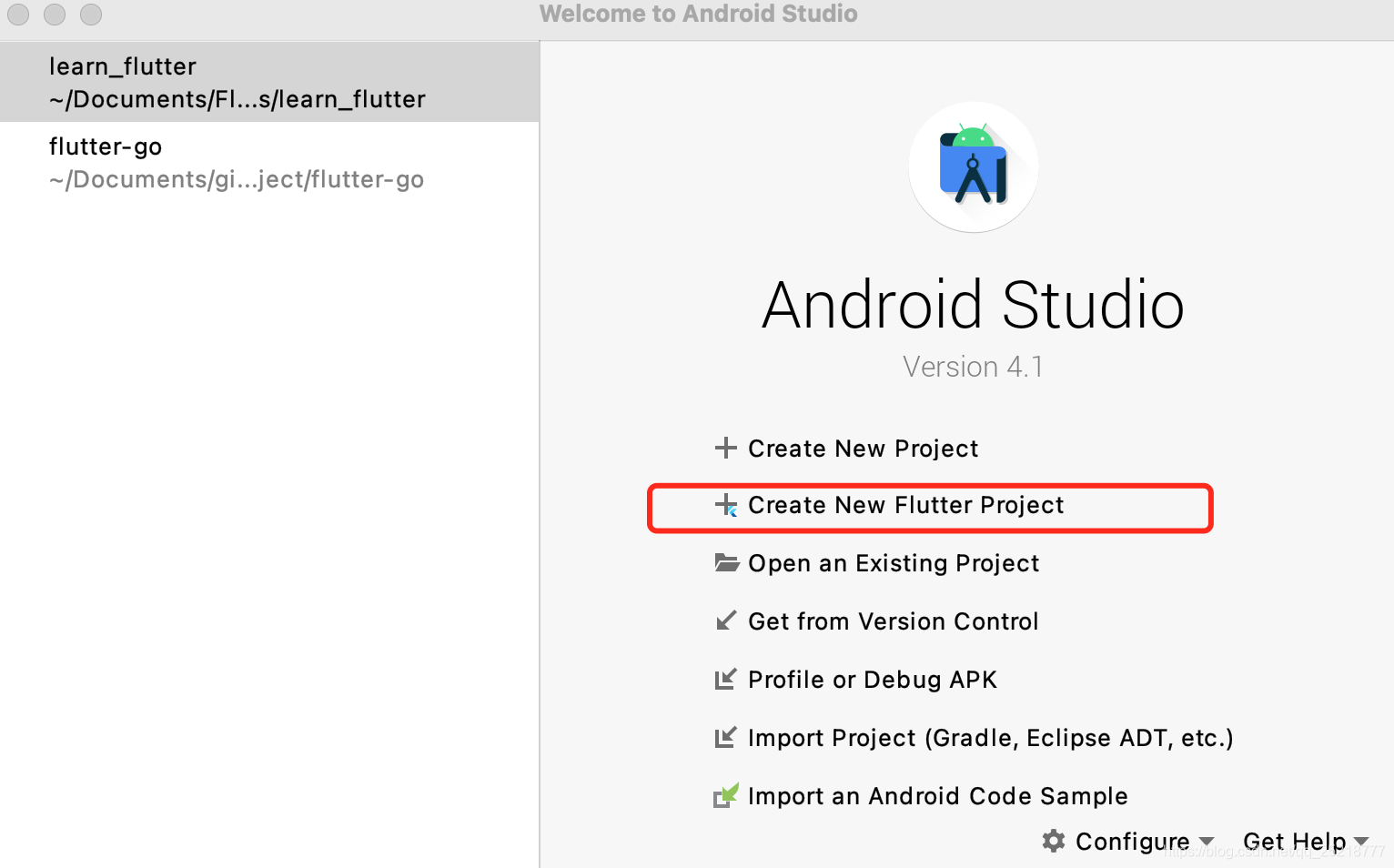This screenshot has width=1394, height=868.
Task: Minimize the Welcome window with the second title bar button
Action: (55, 14)
